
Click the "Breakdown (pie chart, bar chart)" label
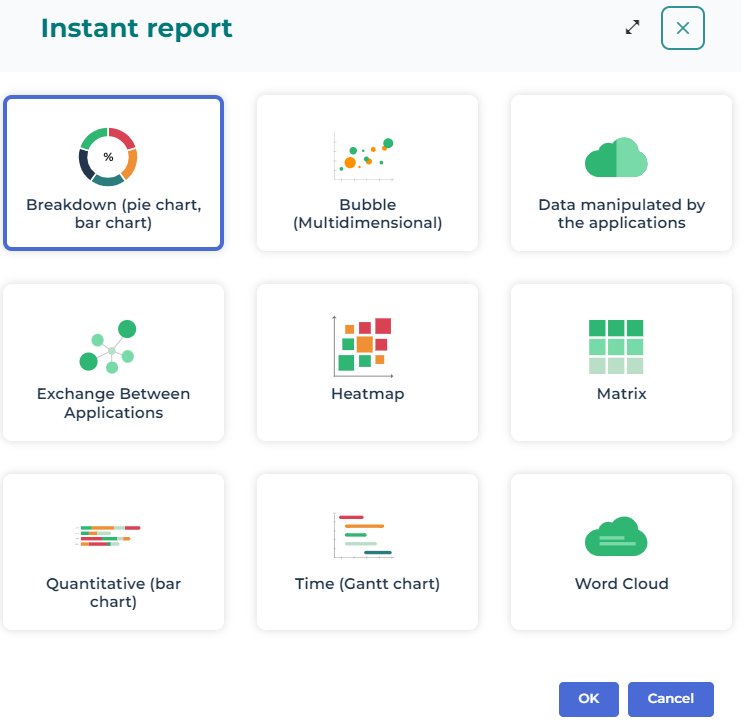(114, 214)
